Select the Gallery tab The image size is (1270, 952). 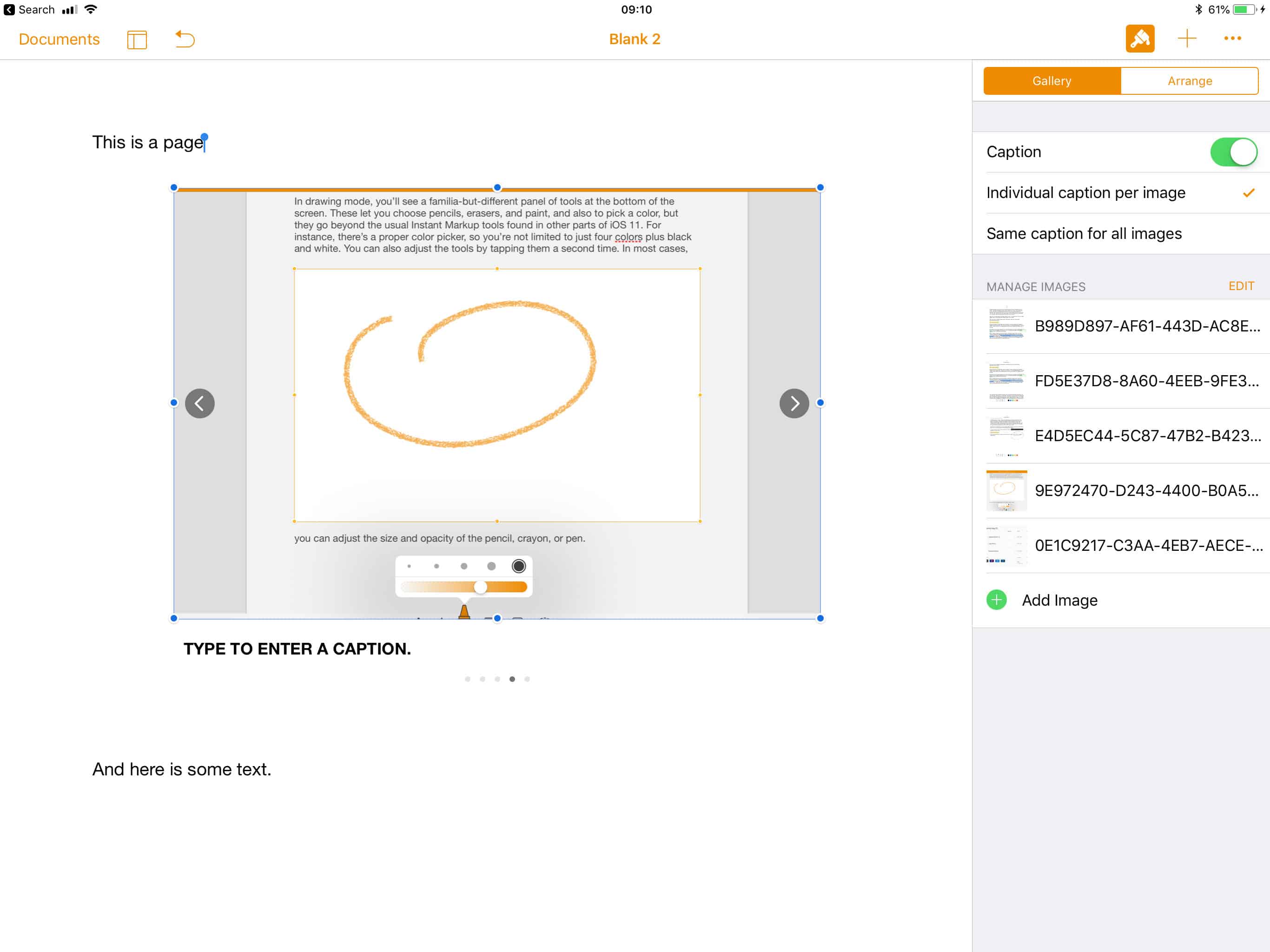pos(1051,80)
